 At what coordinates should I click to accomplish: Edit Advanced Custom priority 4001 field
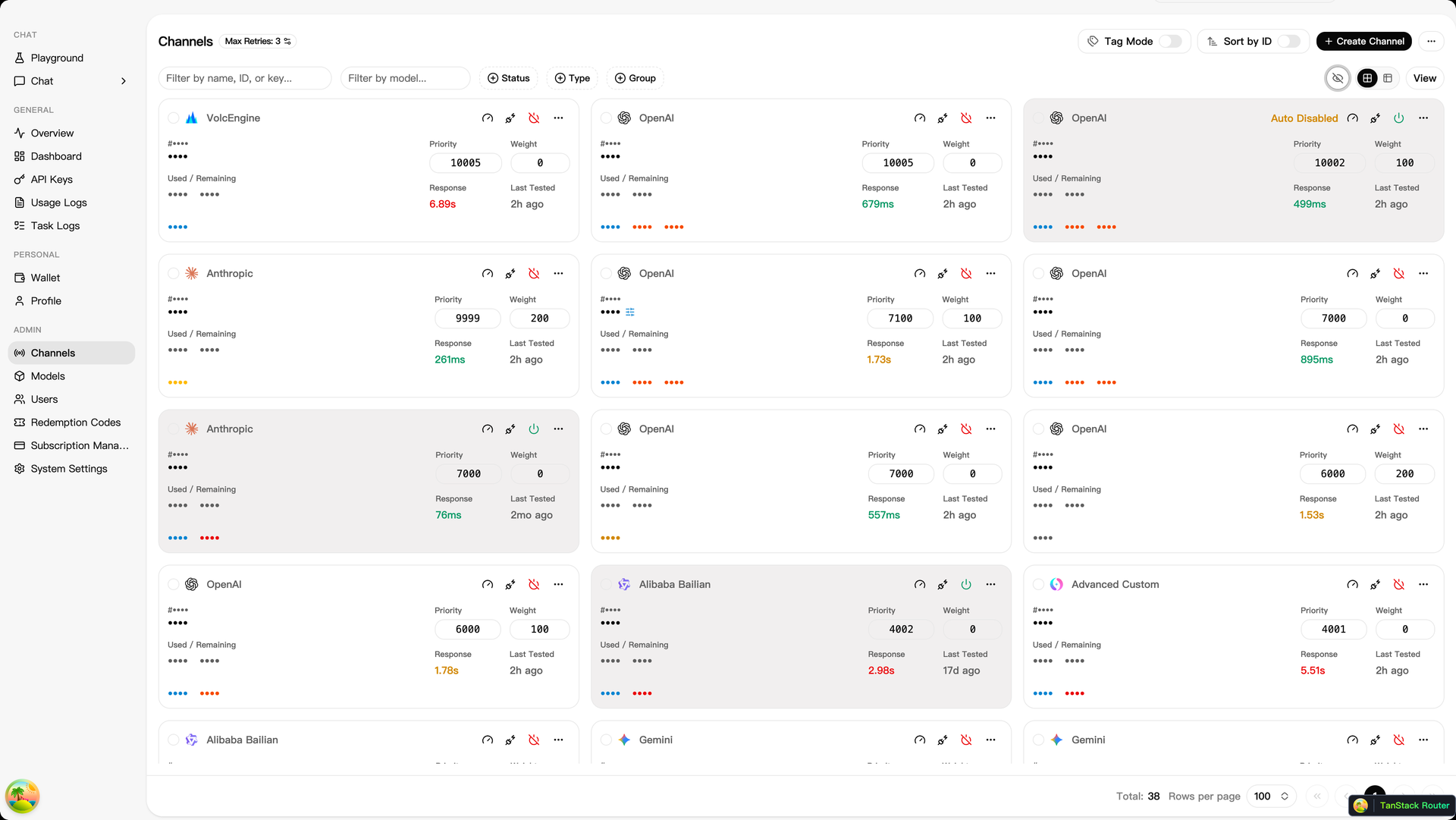[1333, 630]
